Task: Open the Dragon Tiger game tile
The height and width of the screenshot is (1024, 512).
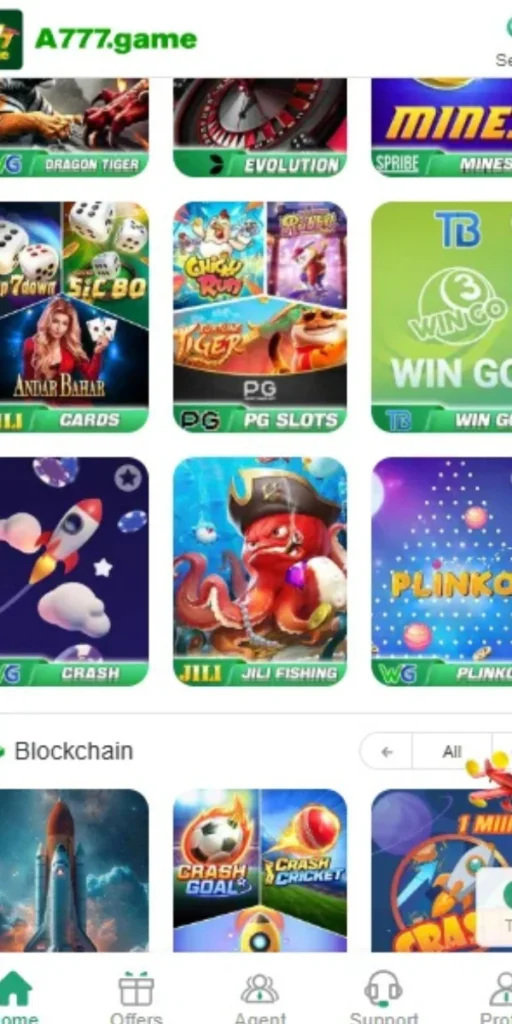Action: point(74,127)
